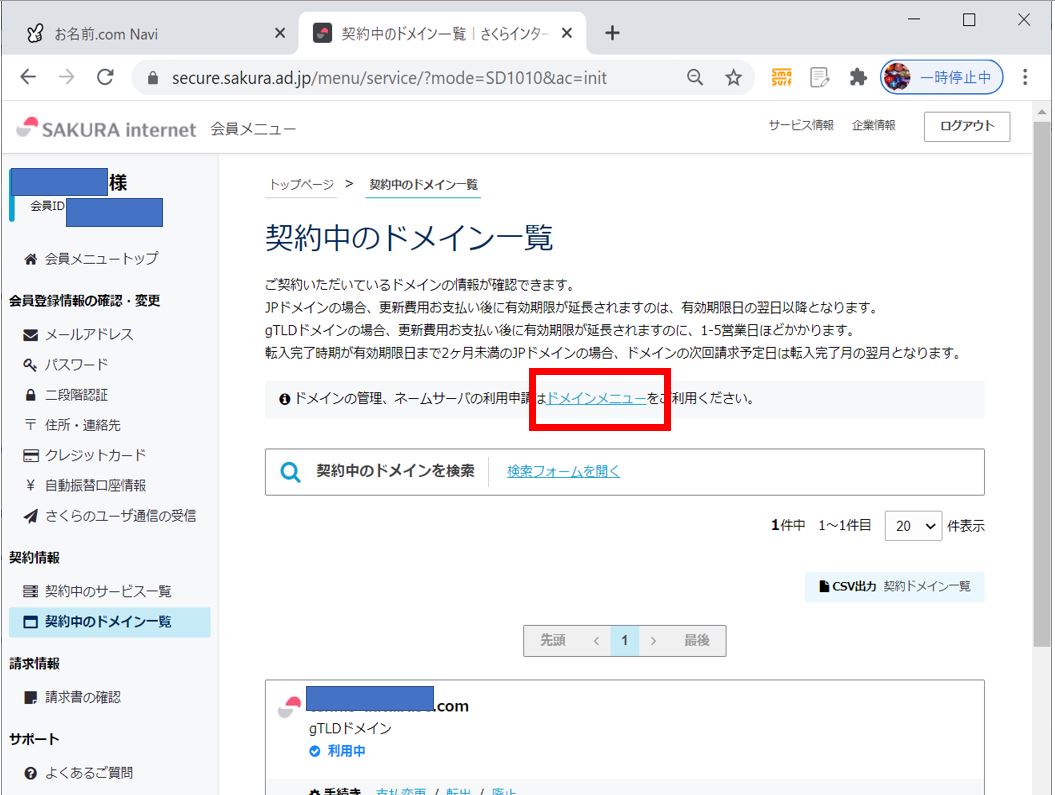
Task: Click the credit card icon in sidebar
Action: click(x=30, y=455)
